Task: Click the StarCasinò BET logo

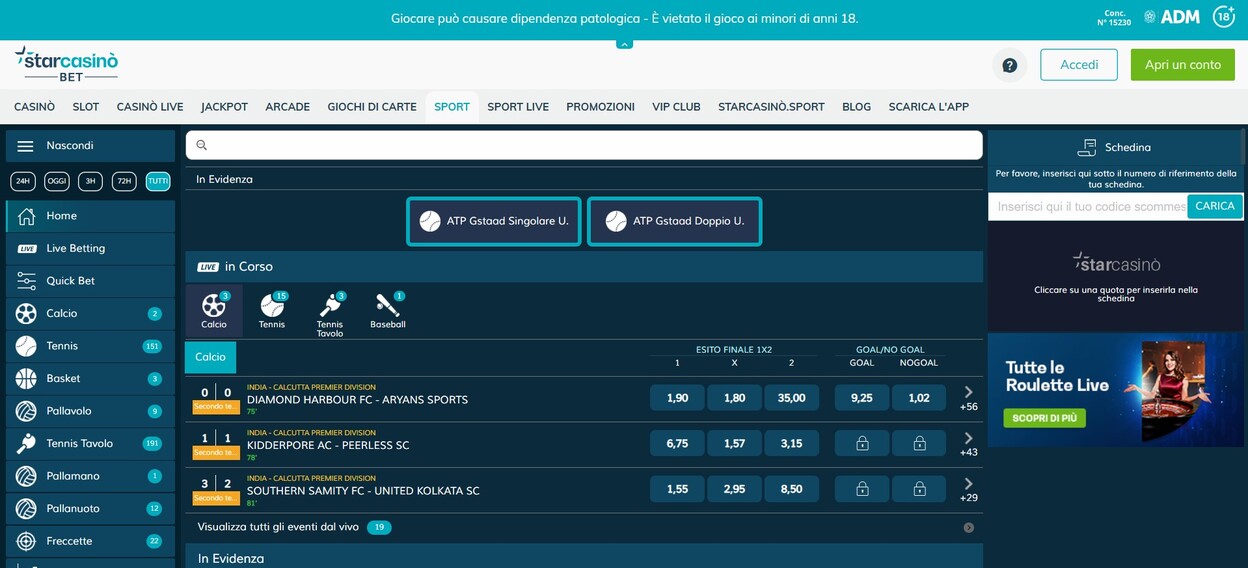Action: pos(66,64)
